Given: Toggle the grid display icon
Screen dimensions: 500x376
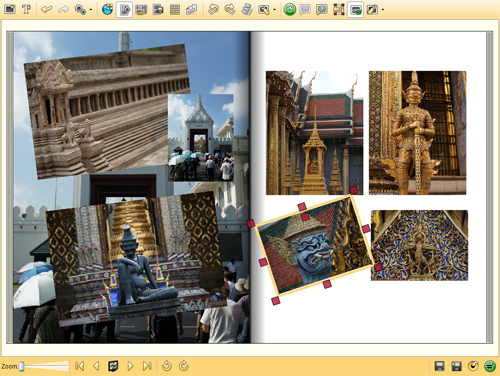Looking at the screenshot, I should tap(175, 9).
